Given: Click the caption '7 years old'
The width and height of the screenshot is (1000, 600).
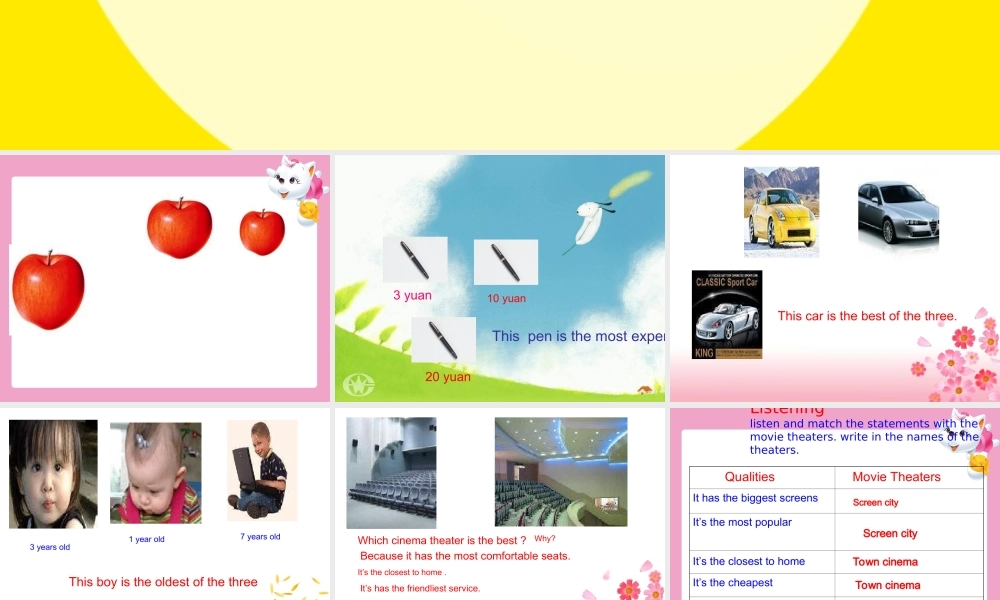Looking at the screenshot, I should coord(260,536).
